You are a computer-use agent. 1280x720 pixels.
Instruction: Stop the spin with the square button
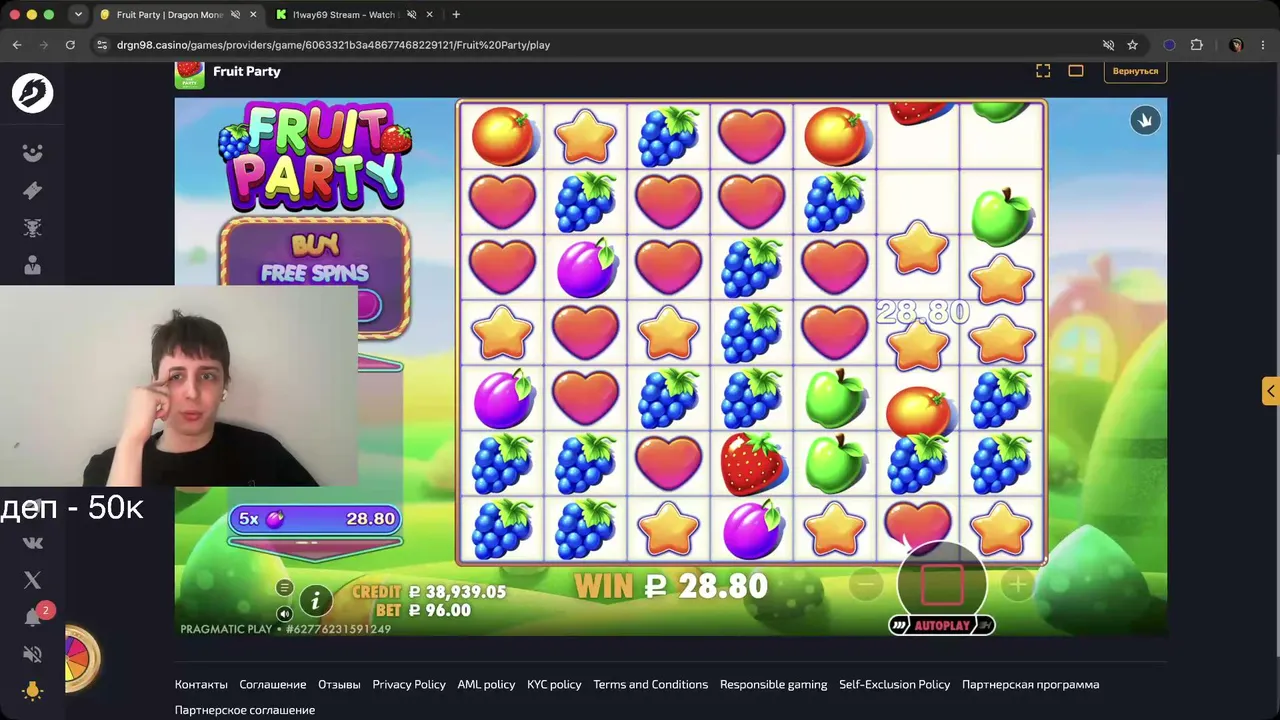coord(941,584)
